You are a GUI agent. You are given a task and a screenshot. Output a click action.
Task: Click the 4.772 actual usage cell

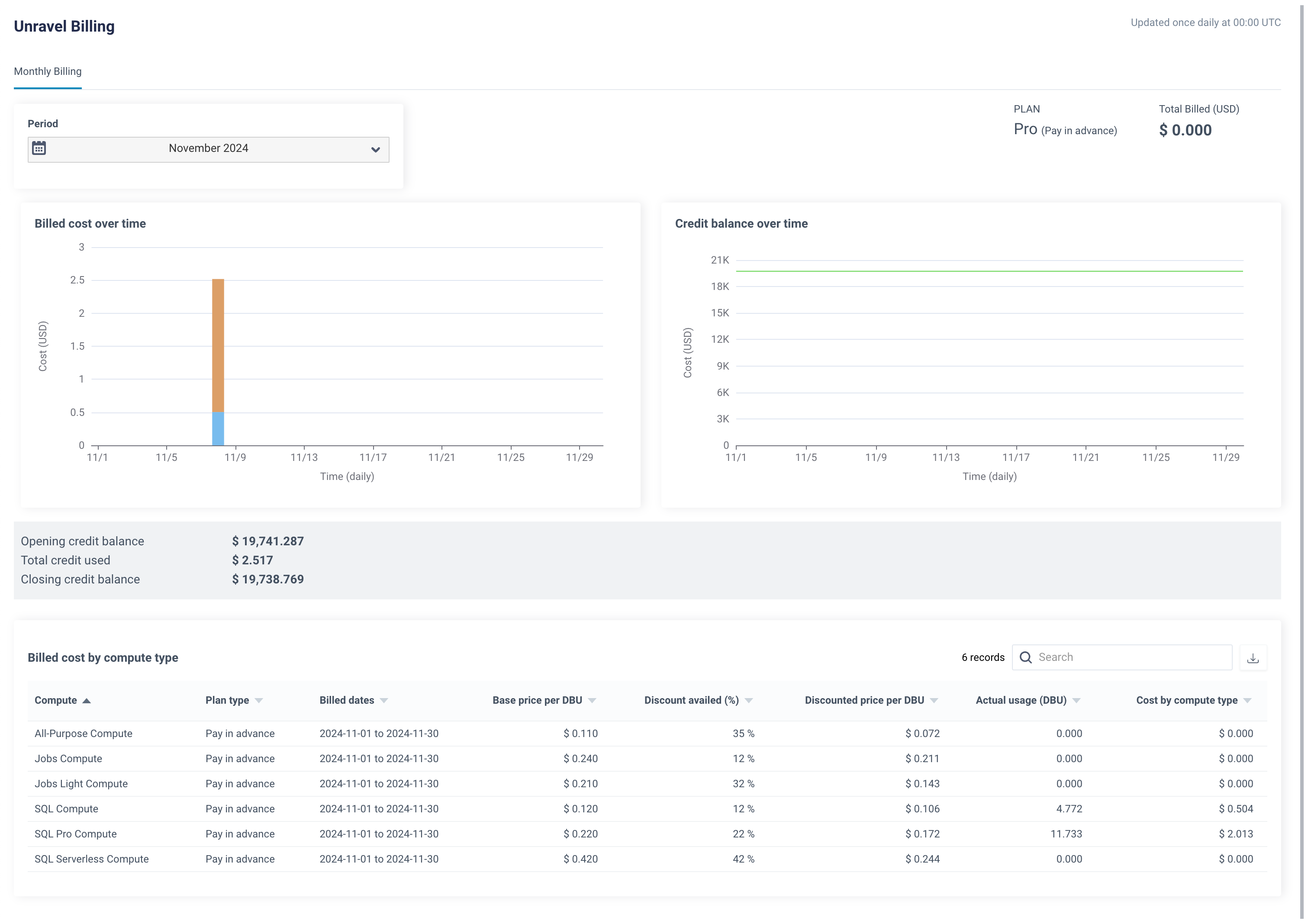(1069, 809)
